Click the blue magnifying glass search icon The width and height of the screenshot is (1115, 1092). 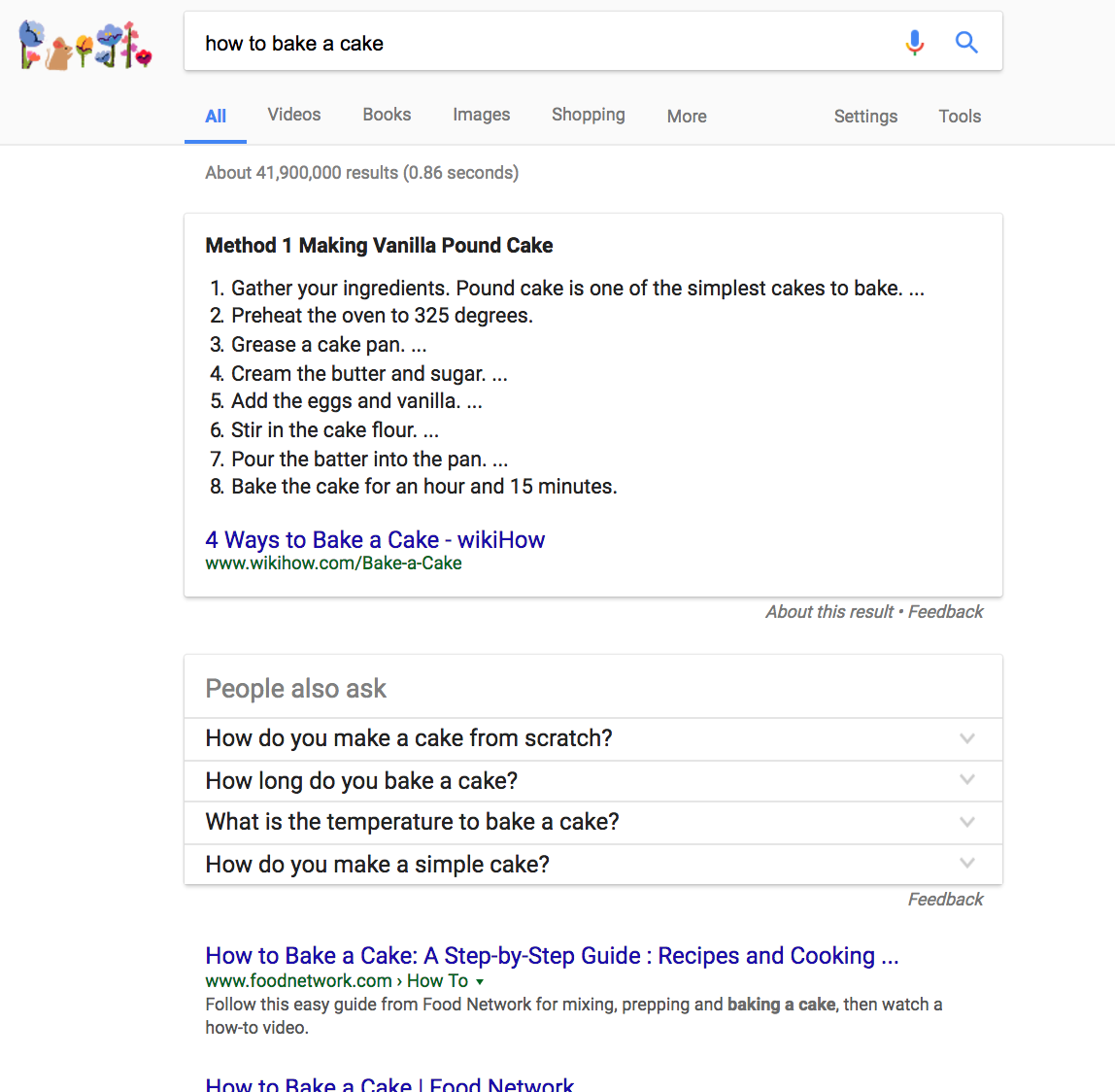point(966,43)
